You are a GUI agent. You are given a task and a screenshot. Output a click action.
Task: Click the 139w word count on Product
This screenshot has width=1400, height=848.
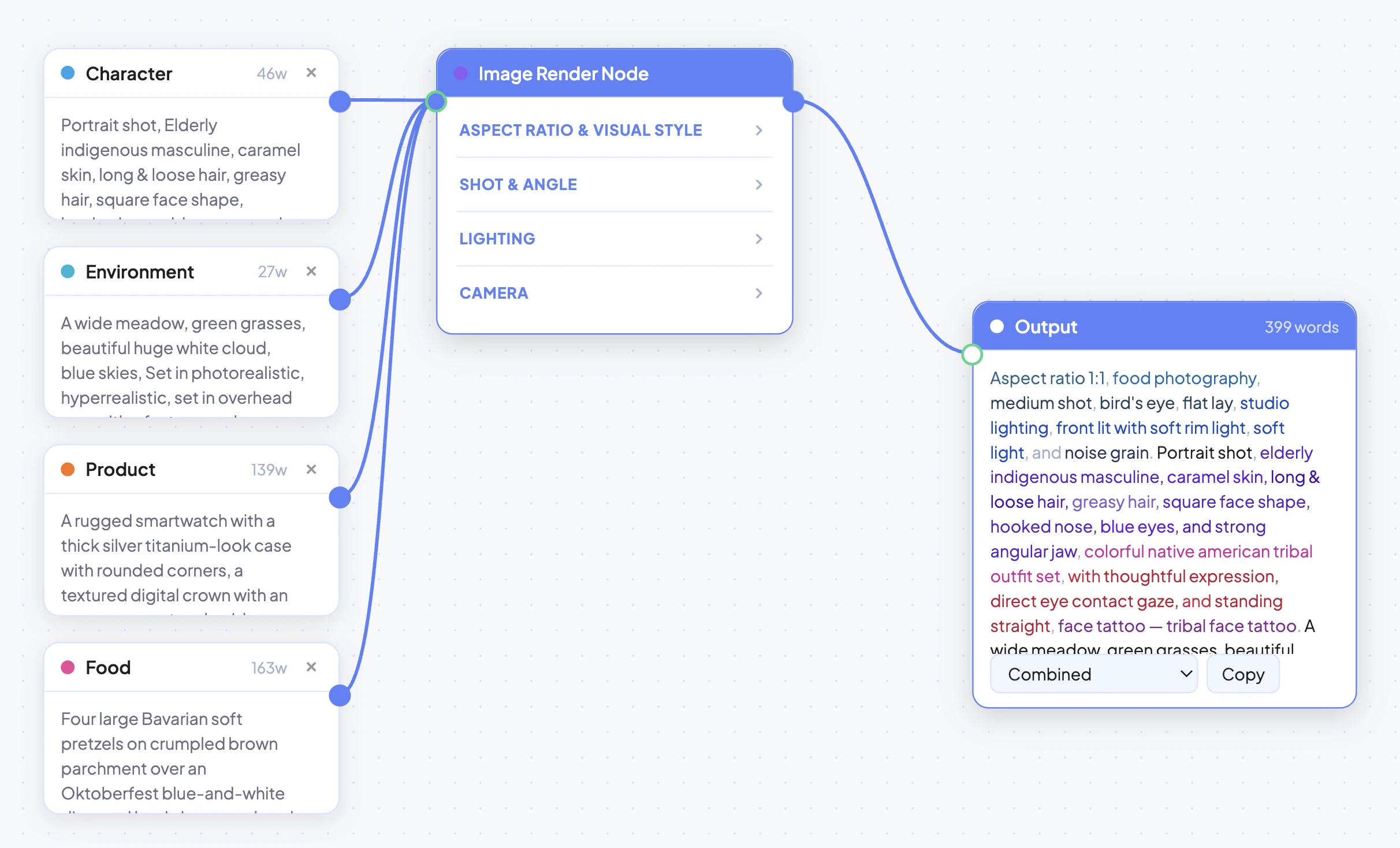coord(269,470)
